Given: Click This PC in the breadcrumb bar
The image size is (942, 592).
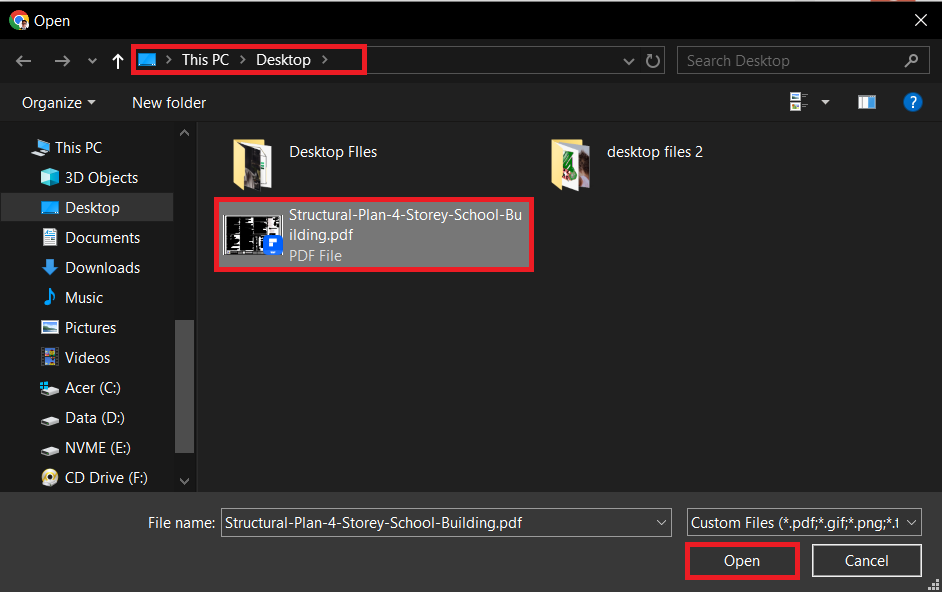Looking at the screenshot, I should 205,59.
